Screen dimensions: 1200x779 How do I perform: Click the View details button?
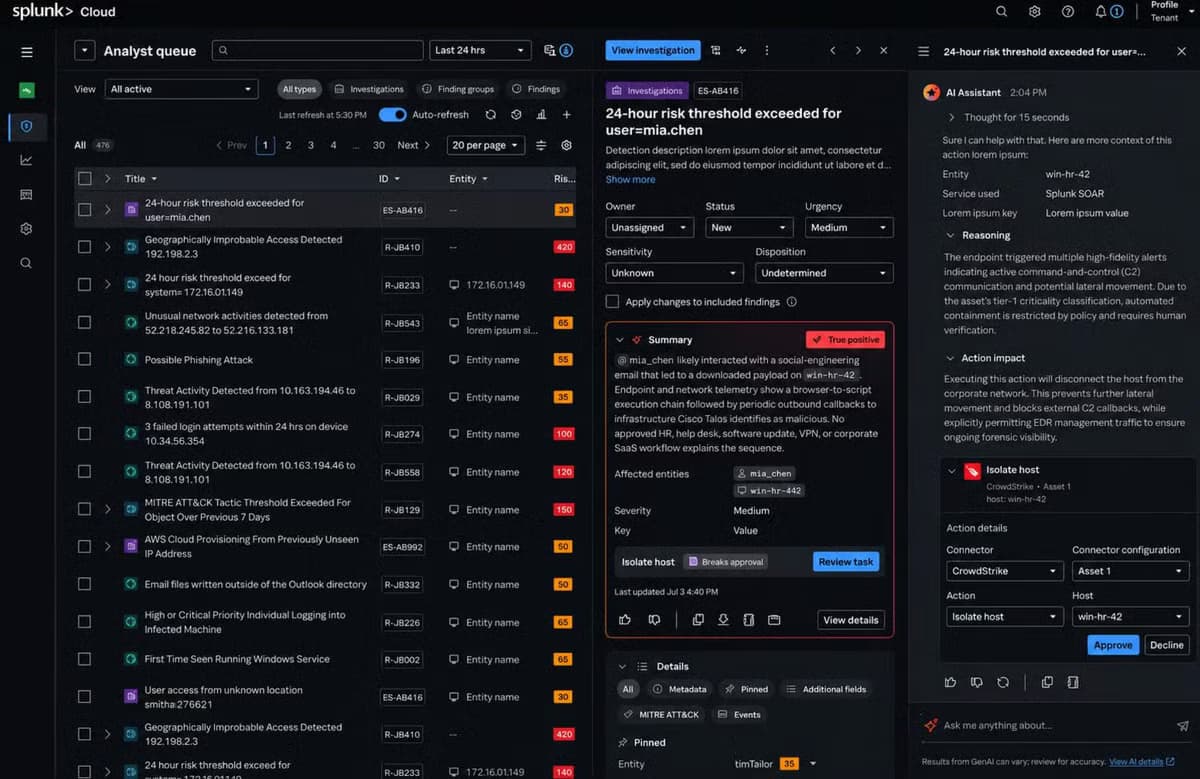click(850, 620)
